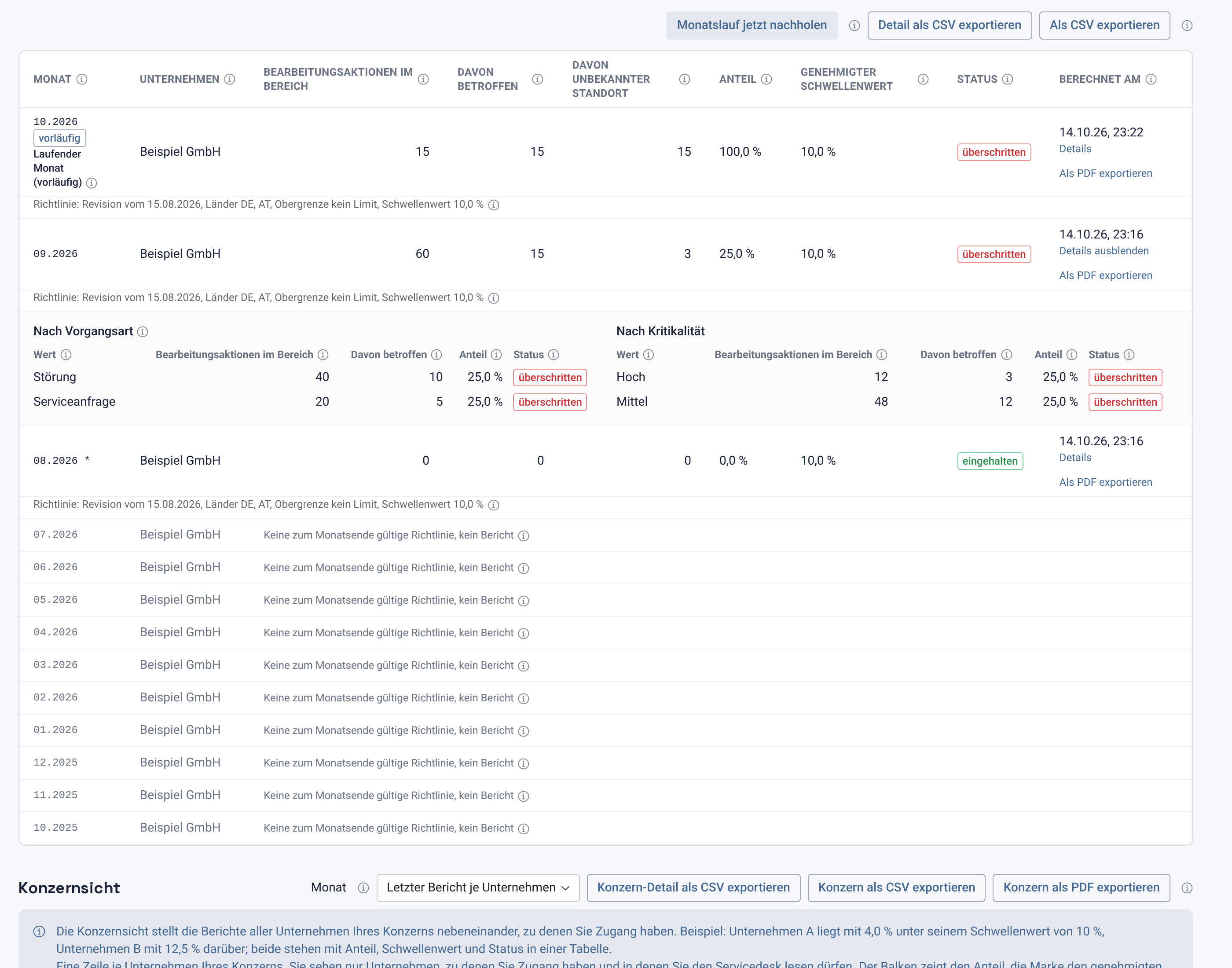Click info icon next to Nach Vorgangsart heading
This screenshot has width=1232, height=968.
pos(143,332)
